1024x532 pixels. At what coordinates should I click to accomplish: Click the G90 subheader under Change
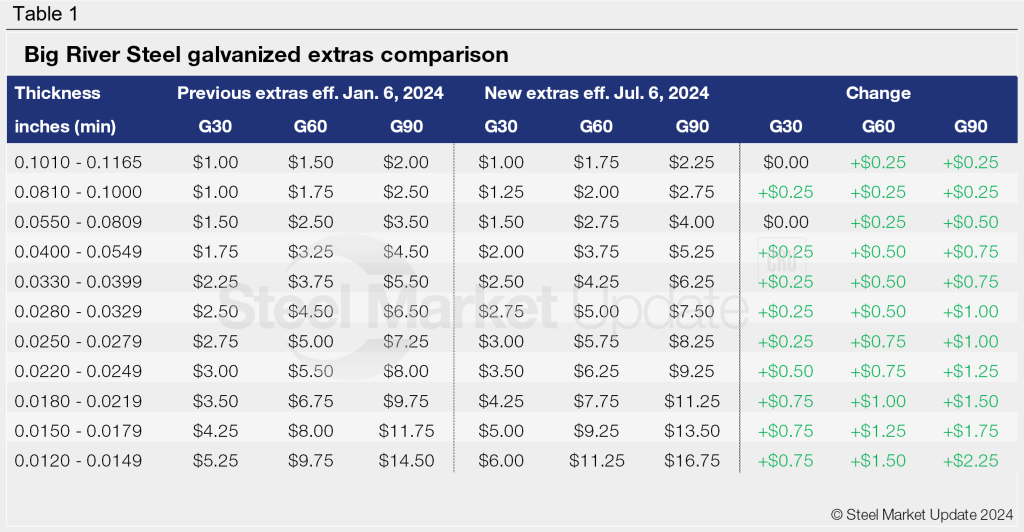tap(969, 126)
